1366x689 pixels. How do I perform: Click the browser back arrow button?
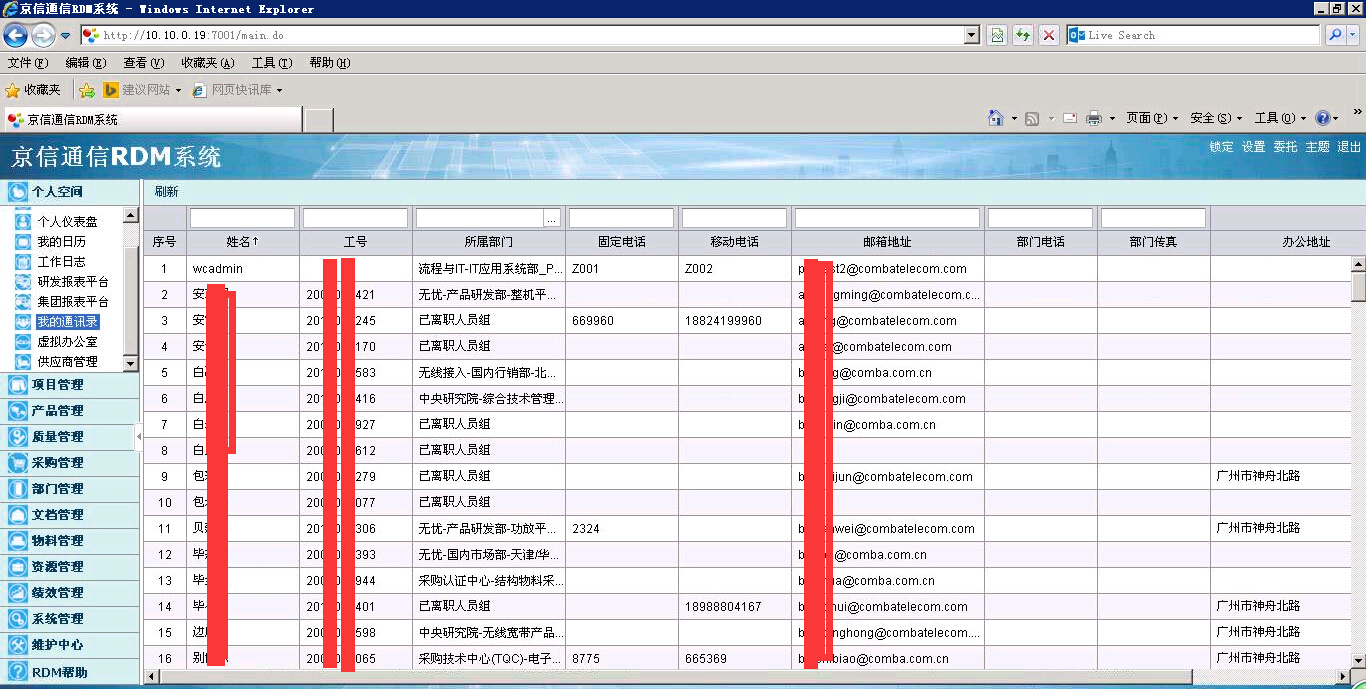tap(15, 36)
